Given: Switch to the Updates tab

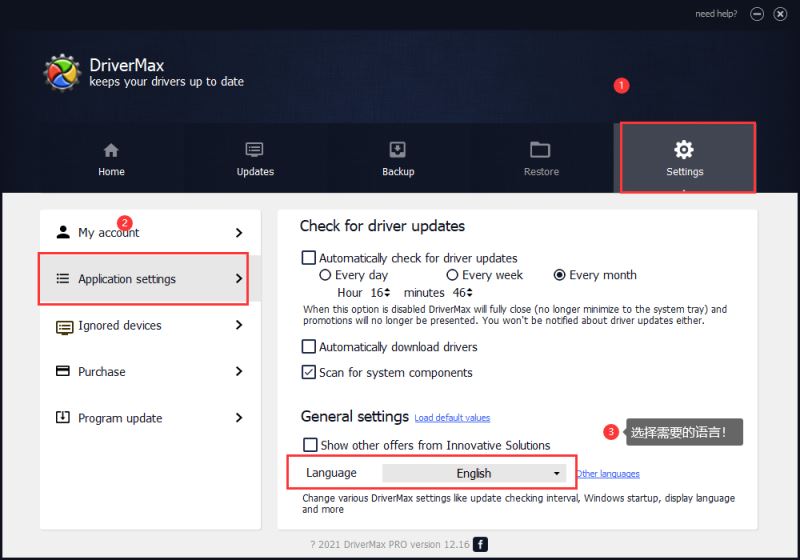Looking at the screenshot, I should (255, 158).
